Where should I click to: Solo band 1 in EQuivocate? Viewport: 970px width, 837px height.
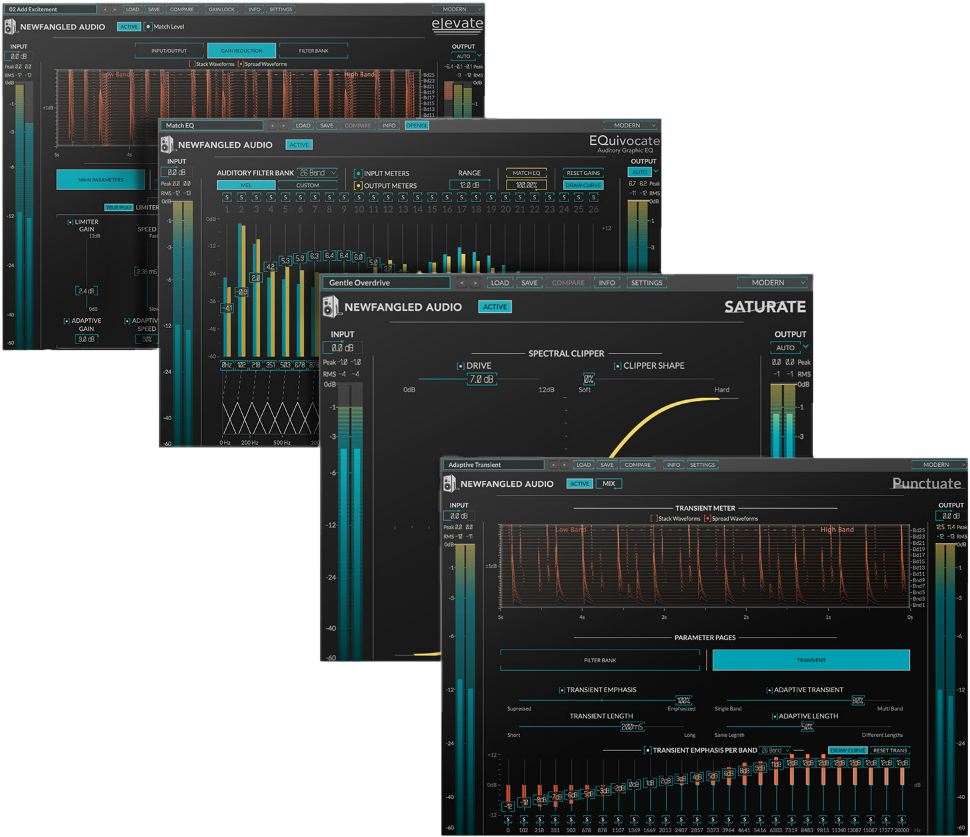tap(226, 197)
